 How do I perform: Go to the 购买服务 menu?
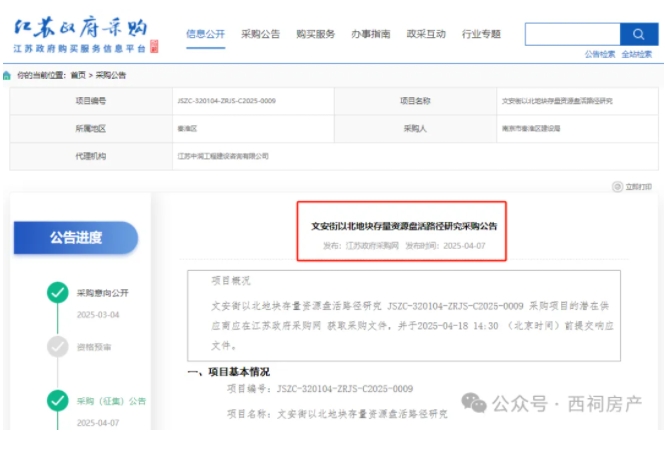315,34
